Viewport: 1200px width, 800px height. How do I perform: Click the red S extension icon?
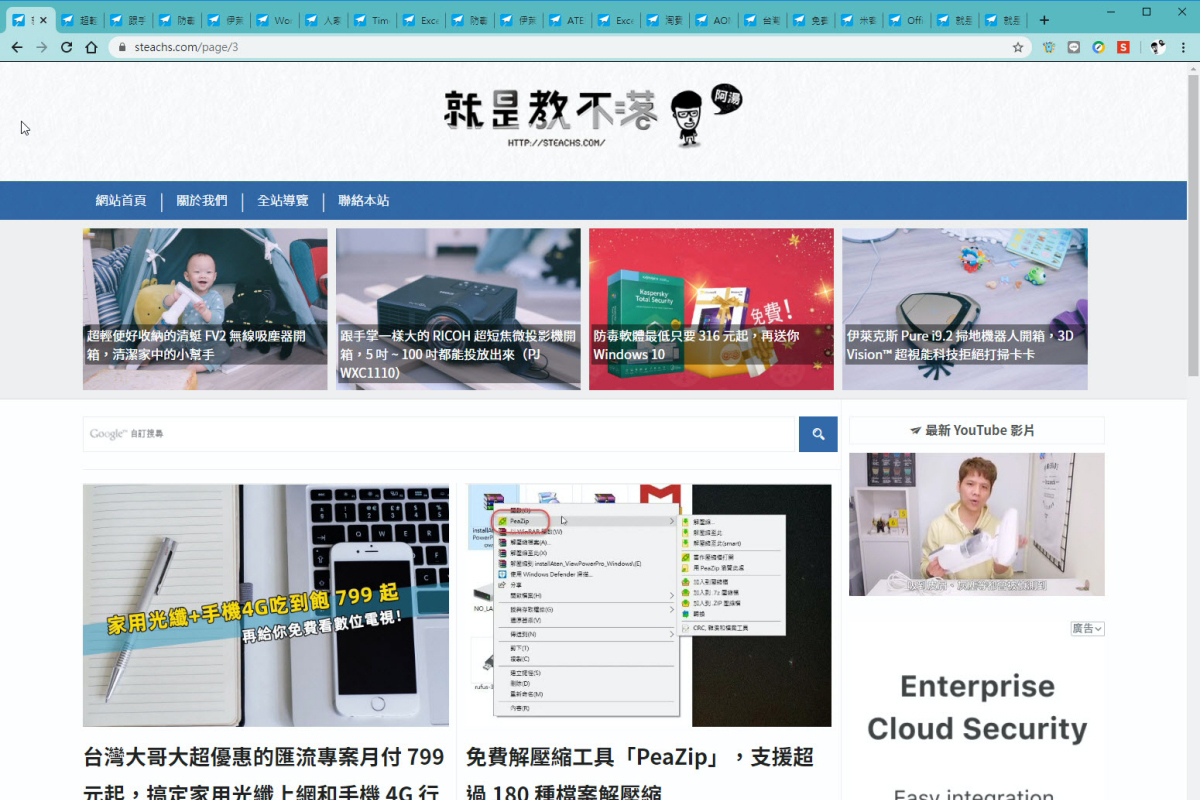pos(1123,47)
